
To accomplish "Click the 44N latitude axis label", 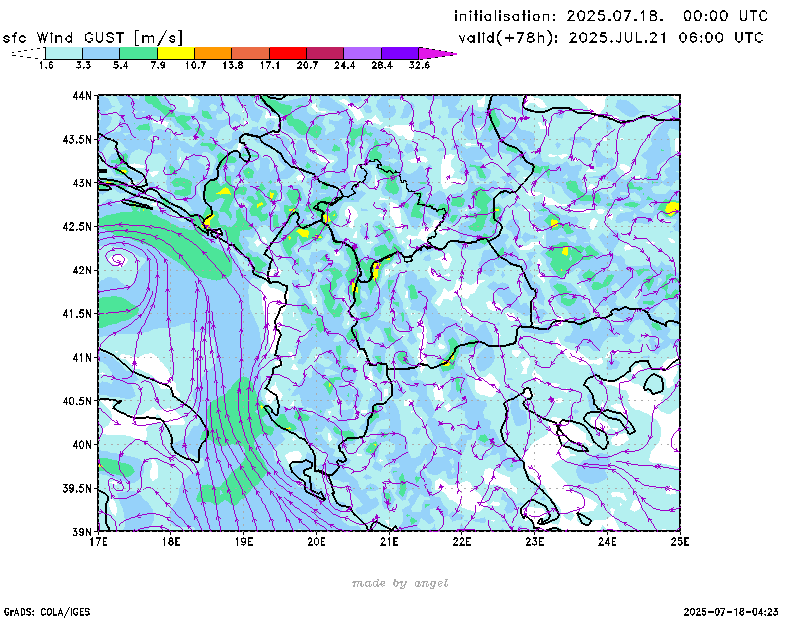I will click(x=81, y=96).
